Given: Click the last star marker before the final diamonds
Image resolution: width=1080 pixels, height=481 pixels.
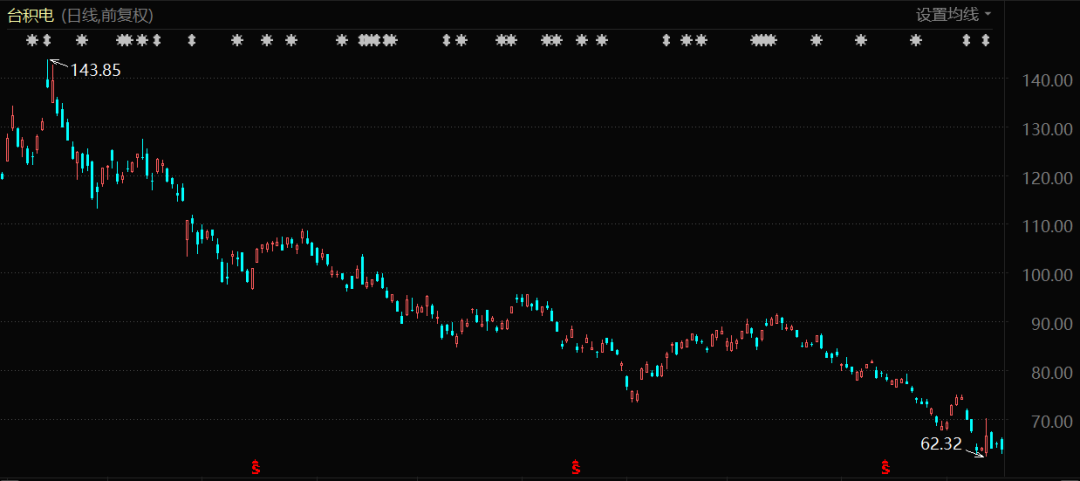Looking at the screenshot, I should (x=915, y=41).
